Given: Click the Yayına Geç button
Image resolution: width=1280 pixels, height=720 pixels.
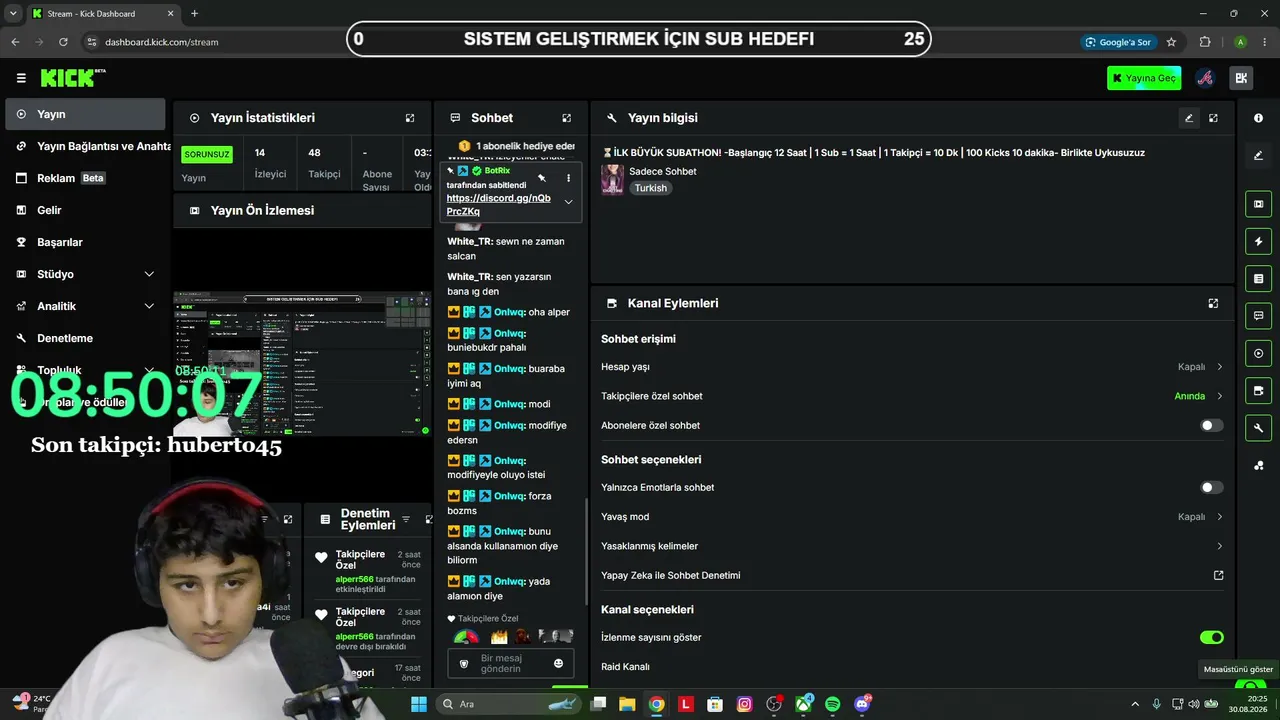Looking at the screenshot, I should click(1144, 78).
